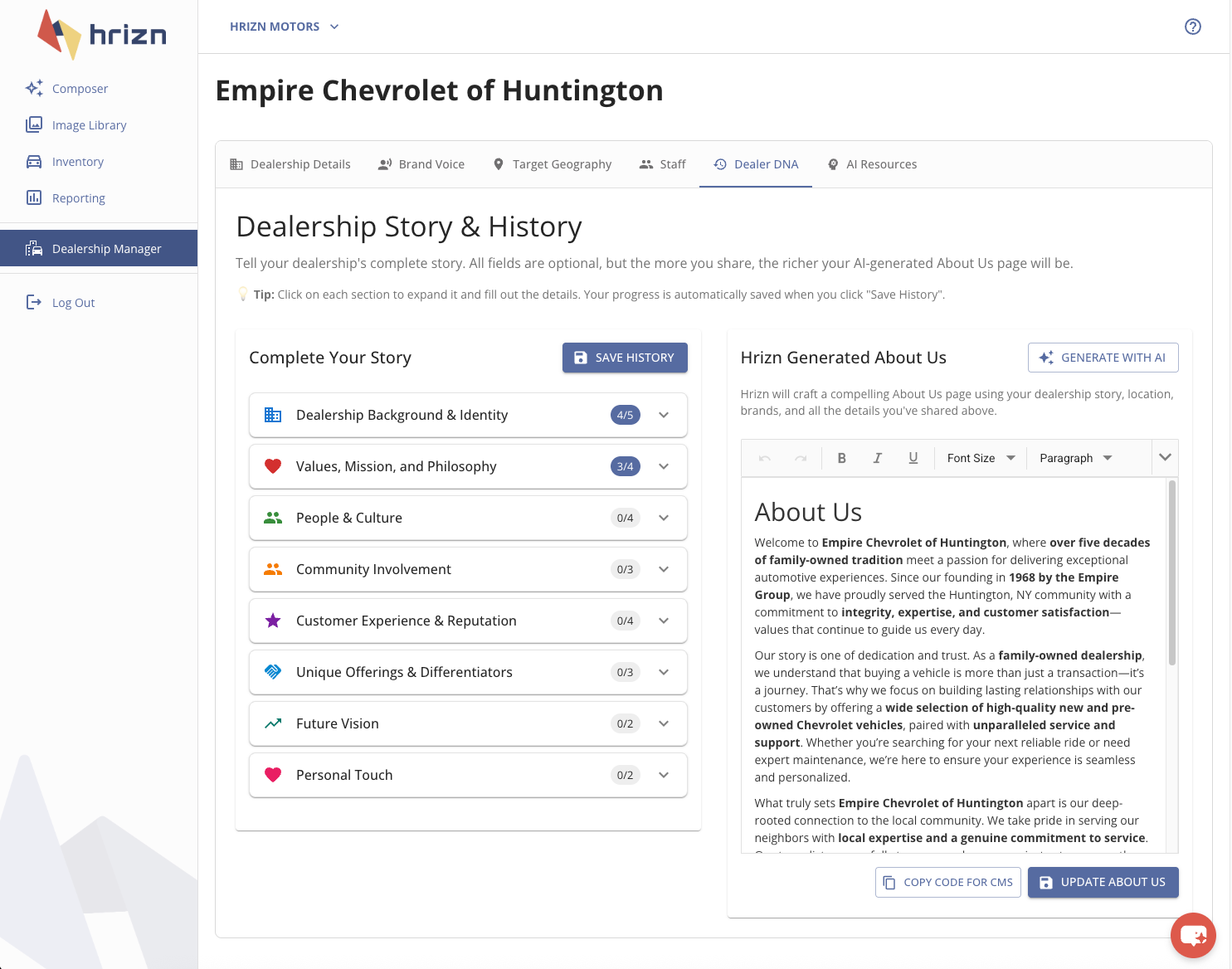The height and width of the screenshot is (969, 1232).
Task: Switch to Dealership Details tab
Action: (x=290, y=164)
